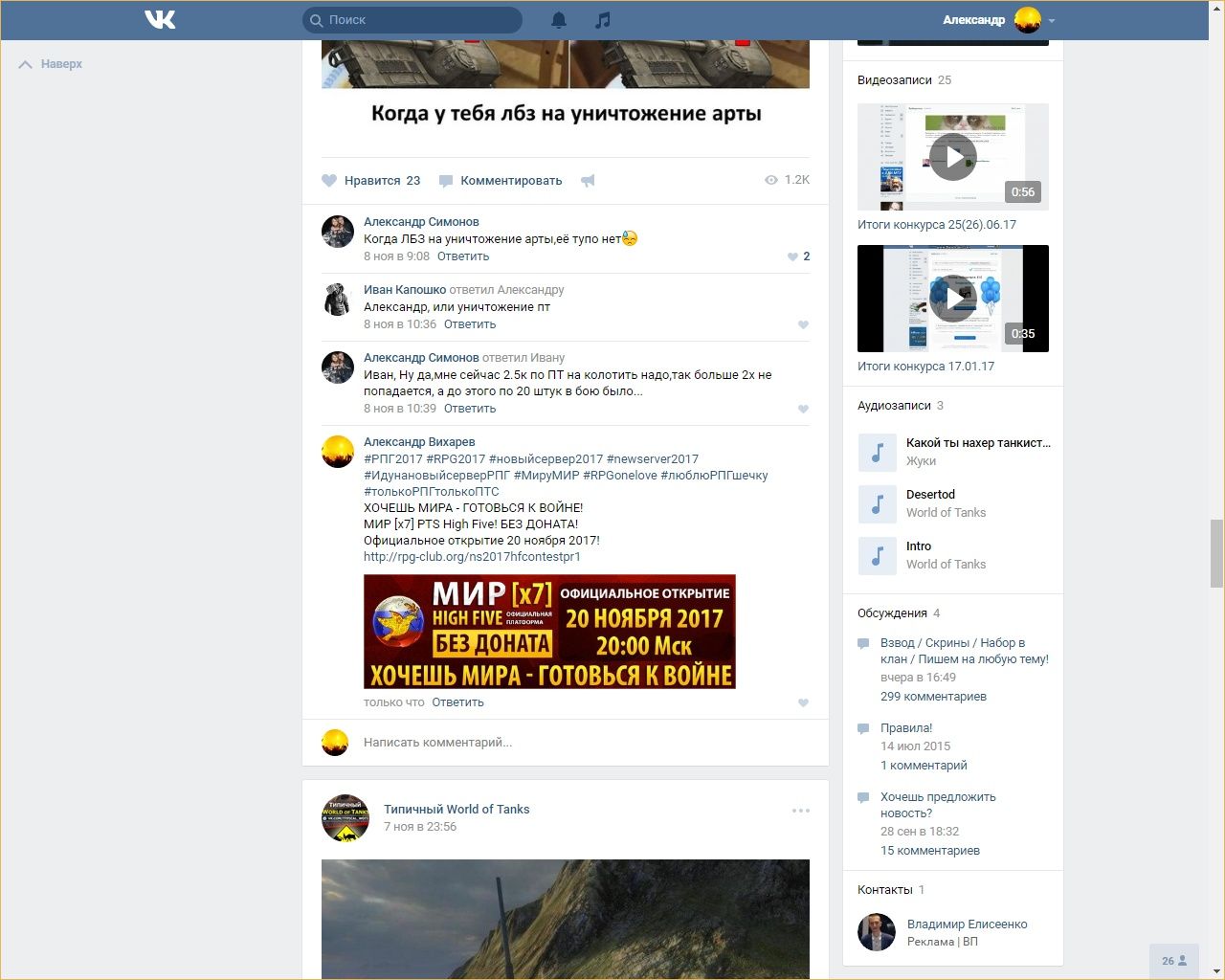
Task: Open video titled Итоги конкурса 25(26).06.17
Action: (x=937, y=225)
